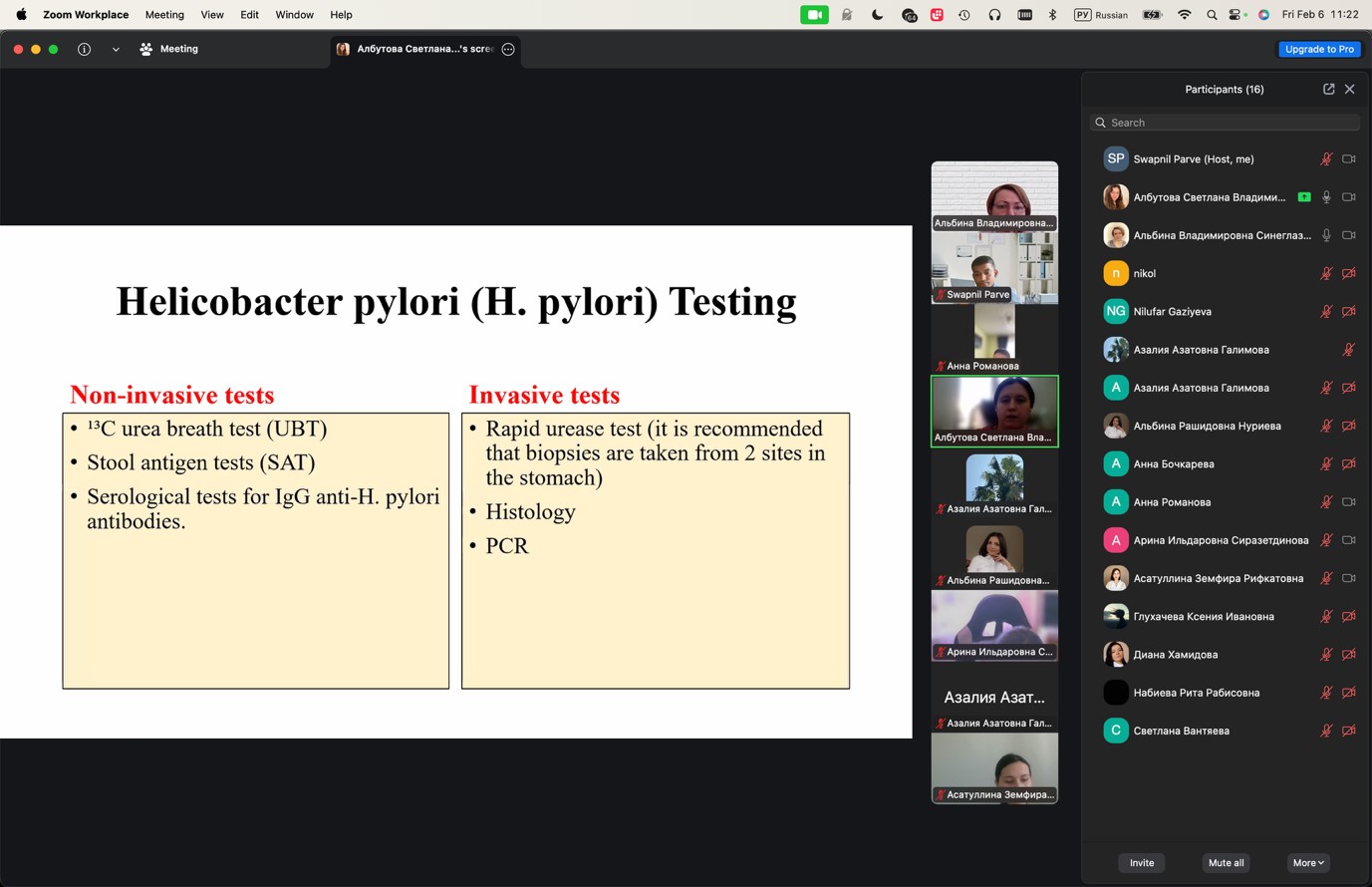Select Арина Ильдаровна's video thumbnail

click(x=994, y=625)
